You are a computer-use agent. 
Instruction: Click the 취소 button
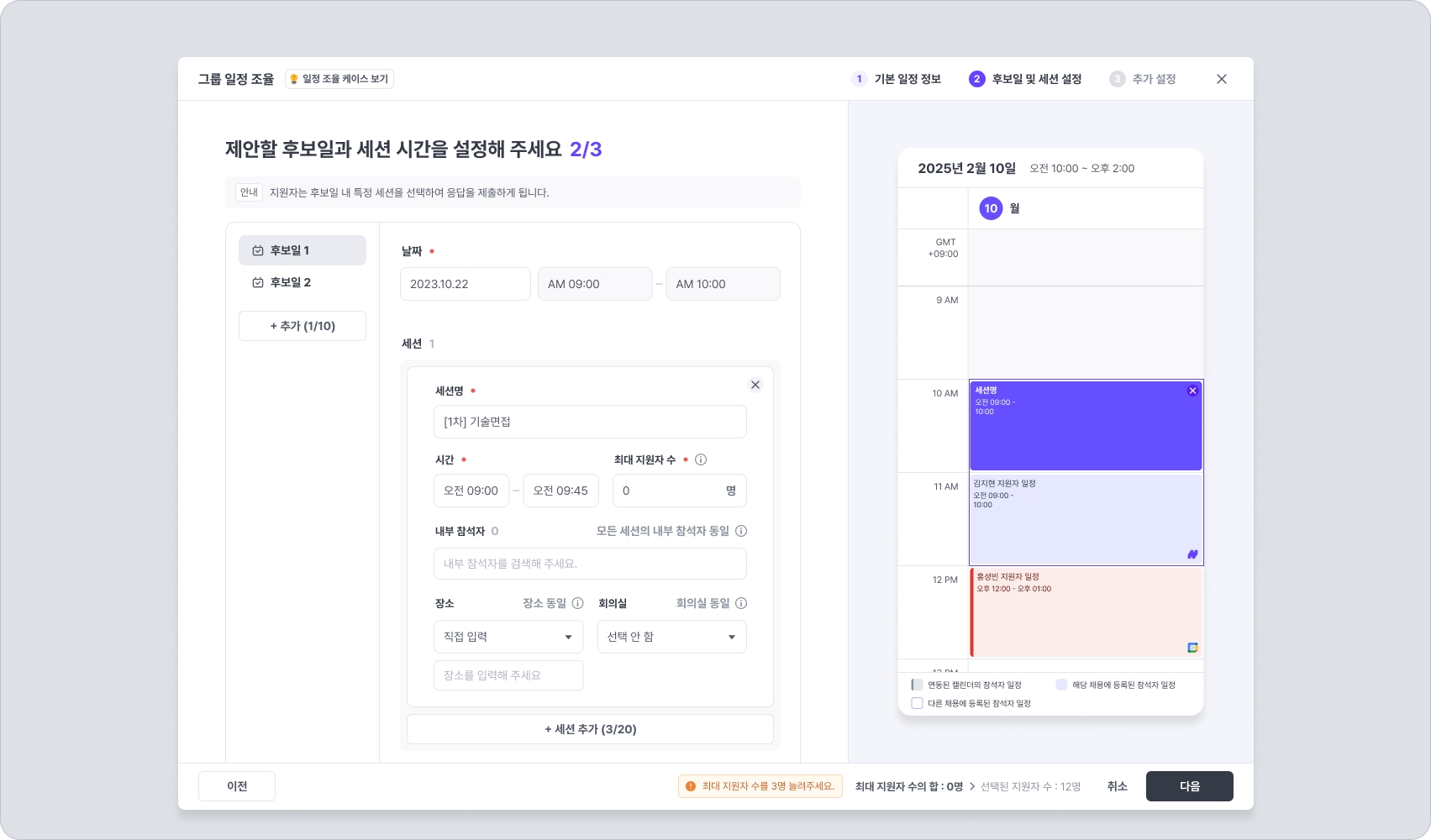click(x=1117, y=786)
